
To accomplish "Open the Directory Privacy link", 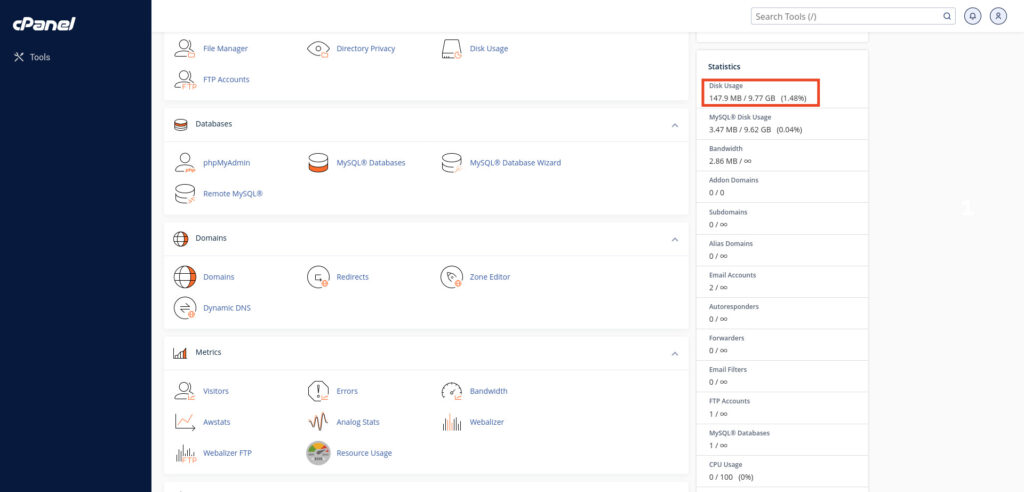I will click(x=366, y=48).
